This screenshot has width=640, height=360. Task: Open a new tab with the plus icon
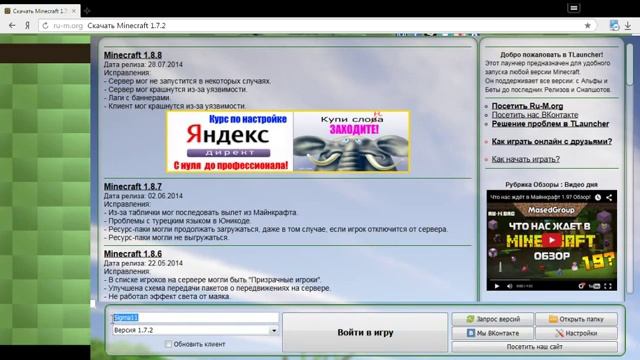click(x=87, y=11)
